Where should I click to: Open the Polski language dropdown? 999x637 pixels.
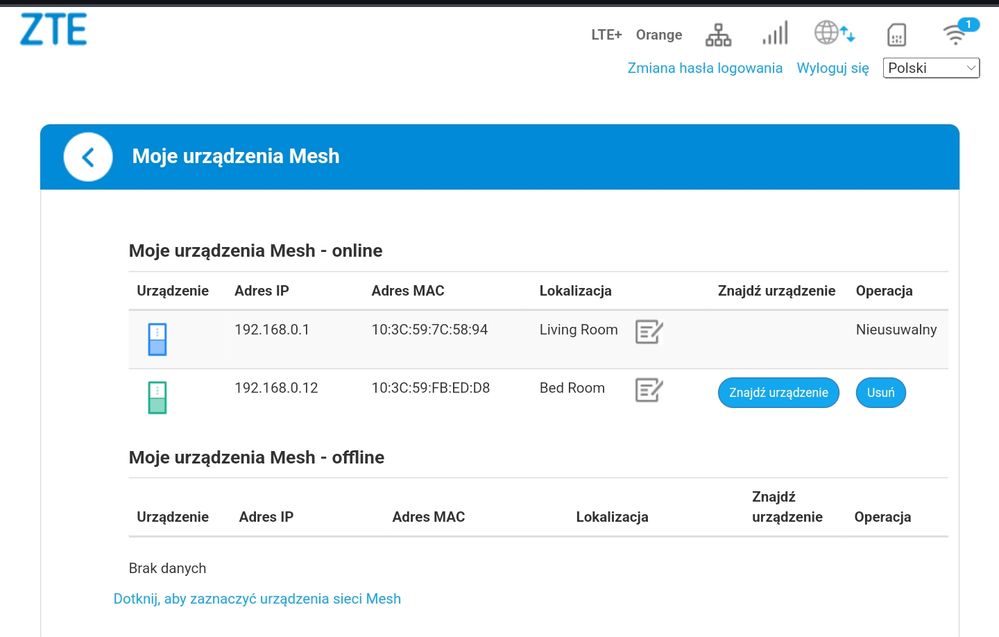point(930,68)
